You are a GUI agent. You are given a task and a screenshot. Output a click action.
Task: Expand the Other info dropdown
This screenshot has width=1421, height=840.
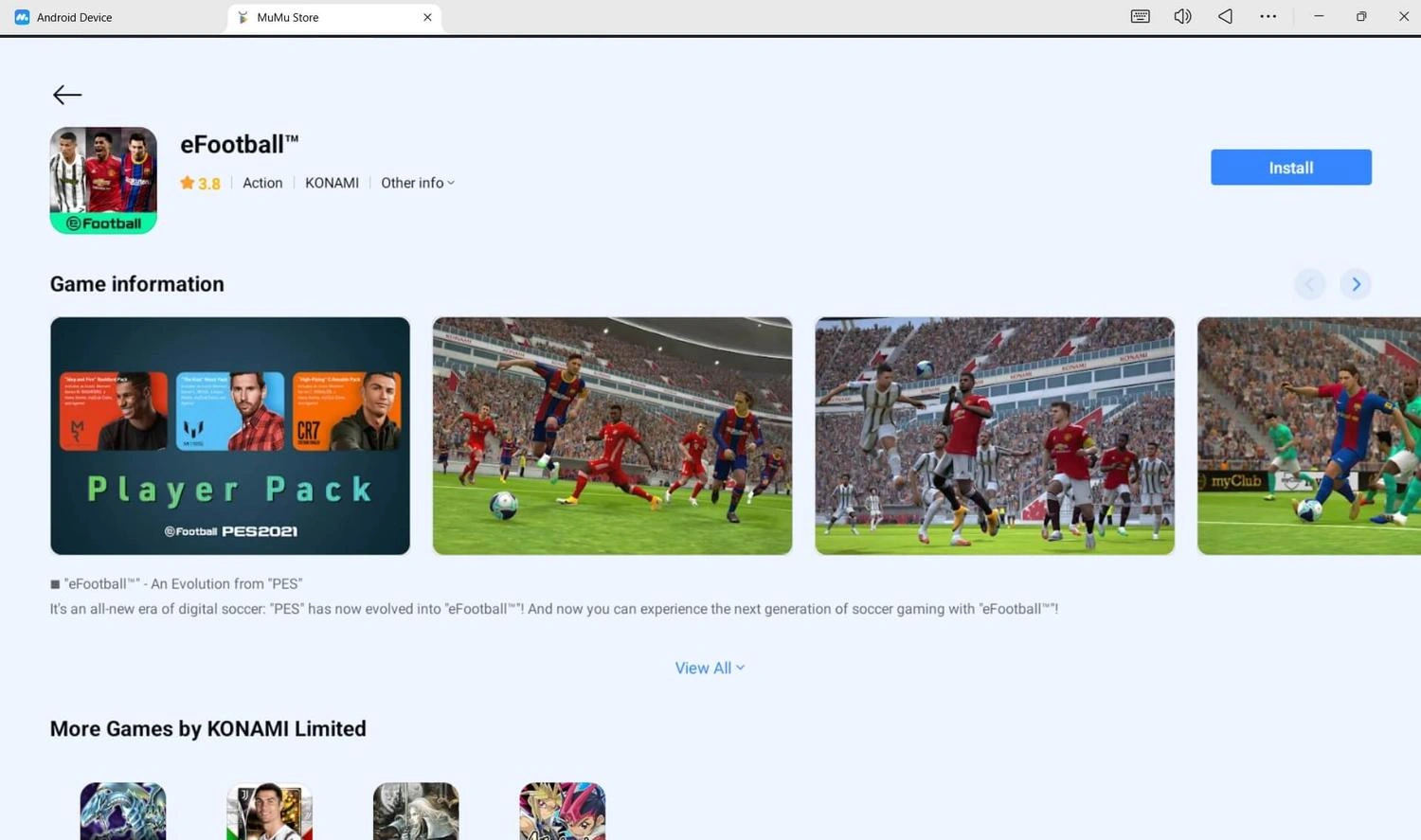[418, 183]
